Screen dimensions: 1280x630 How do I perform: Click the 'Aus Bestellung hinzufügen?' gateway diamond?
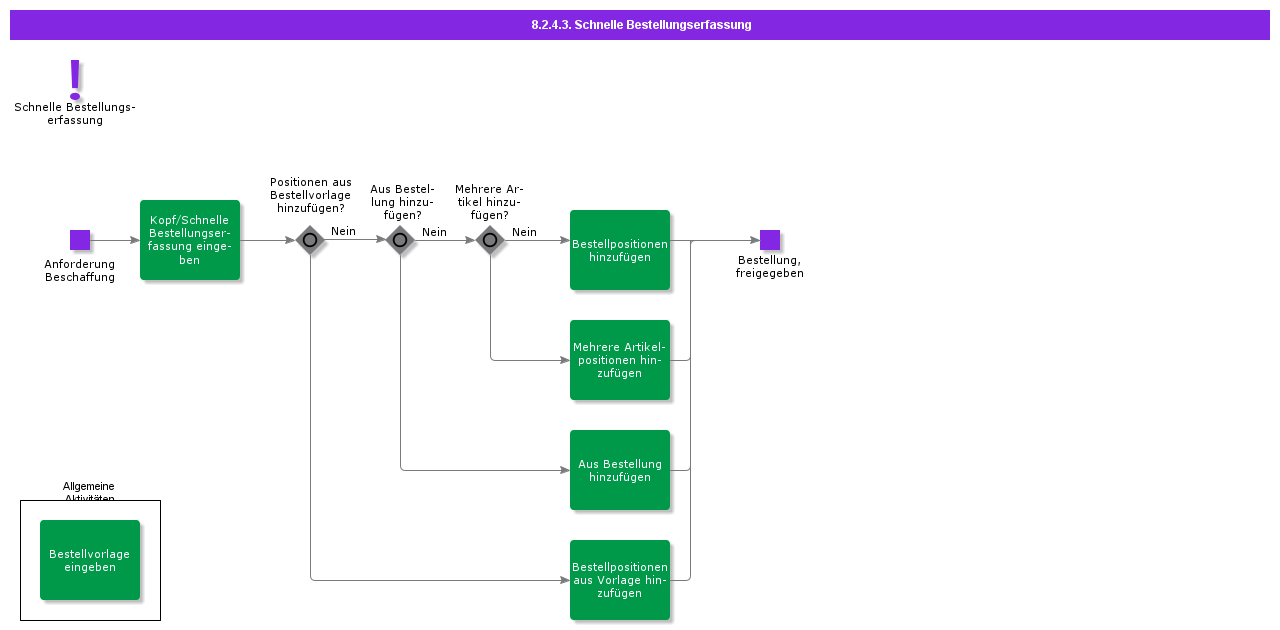pyautogui.click(x=400, y=240)
